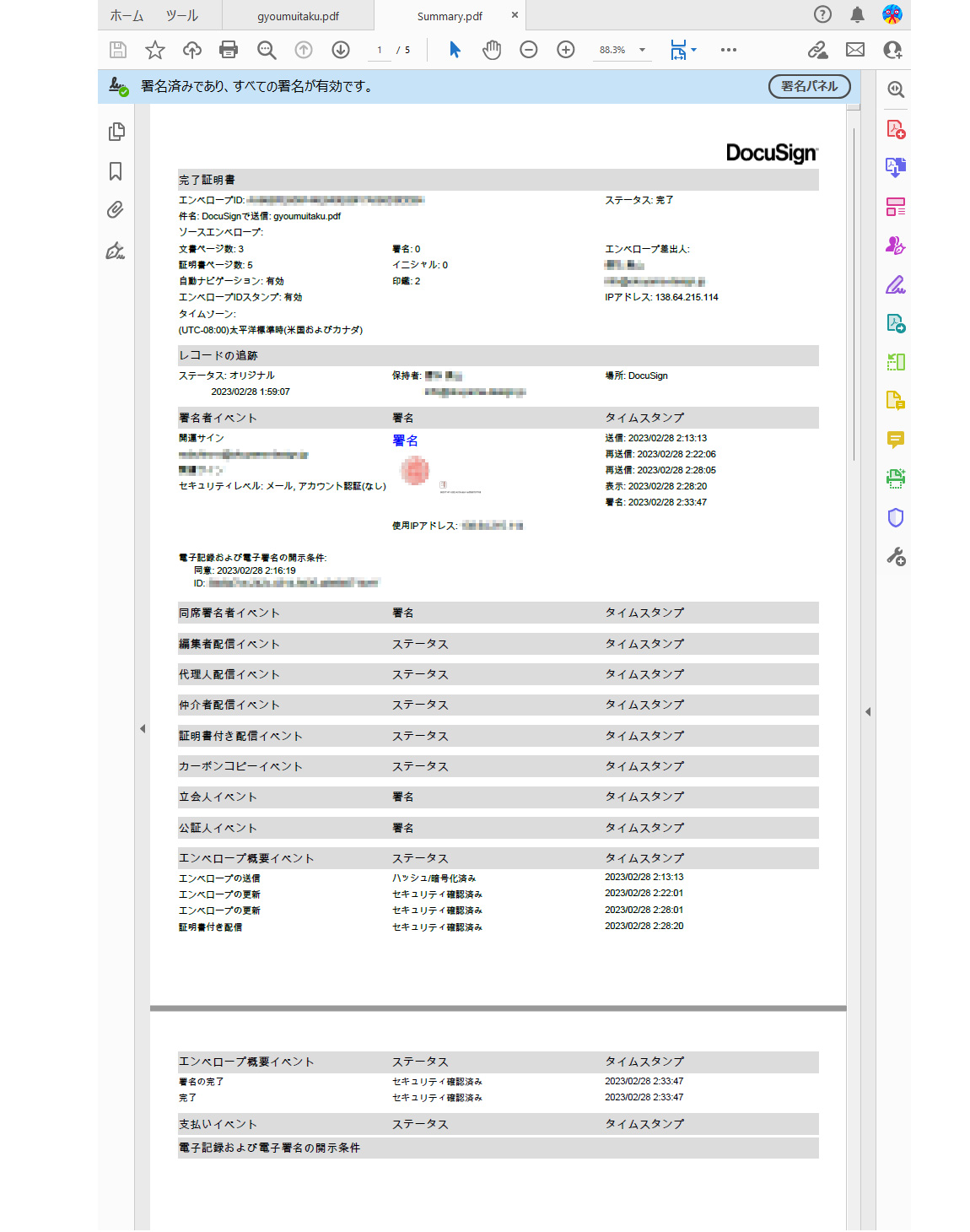Click the DocuSign logo on the page
Image resolution: width=970 pixels, height=1232 pixels.
tap(773, 153)
